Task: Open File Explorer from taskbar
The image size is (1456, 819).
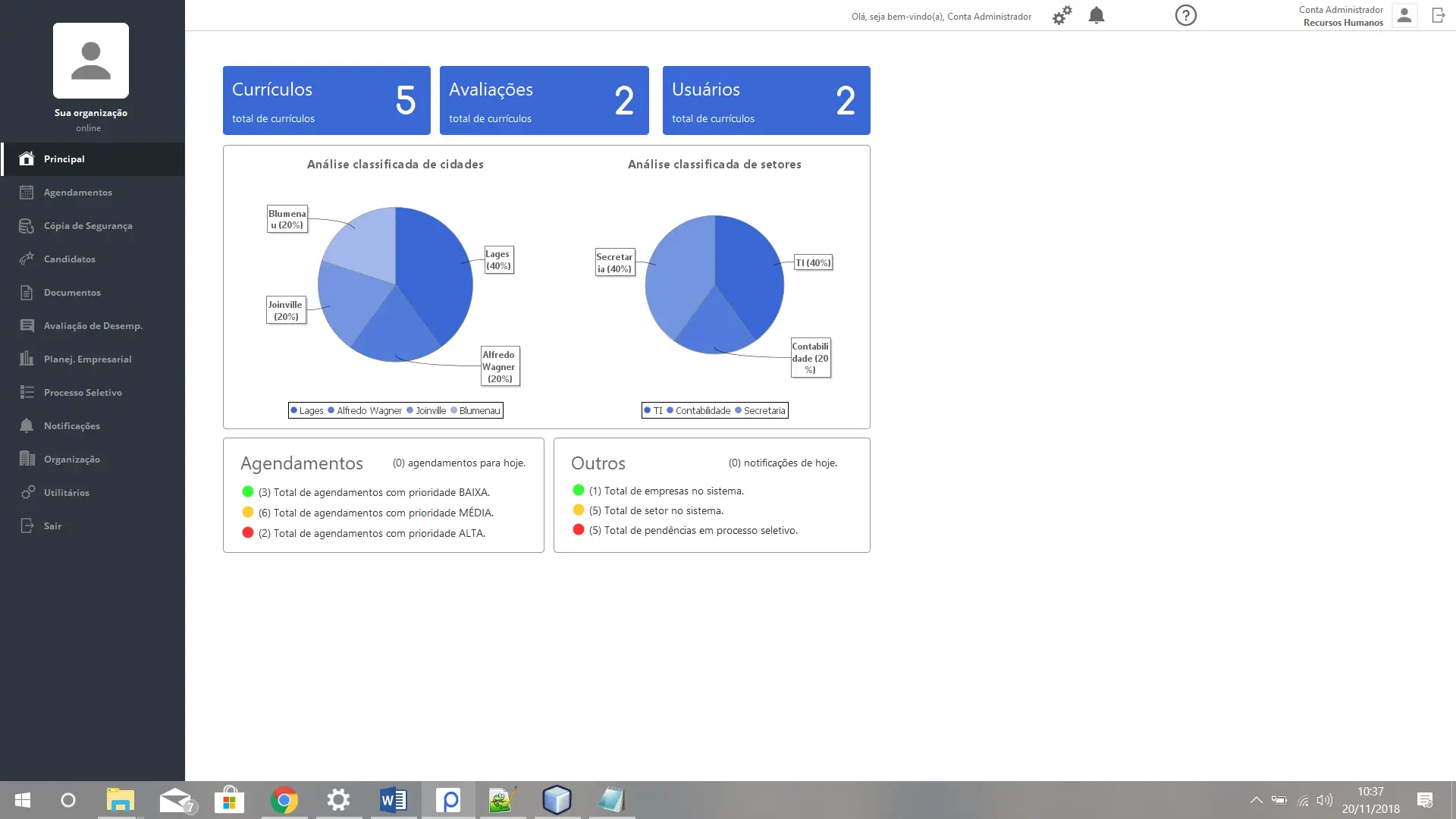Action: click(120, 800)
